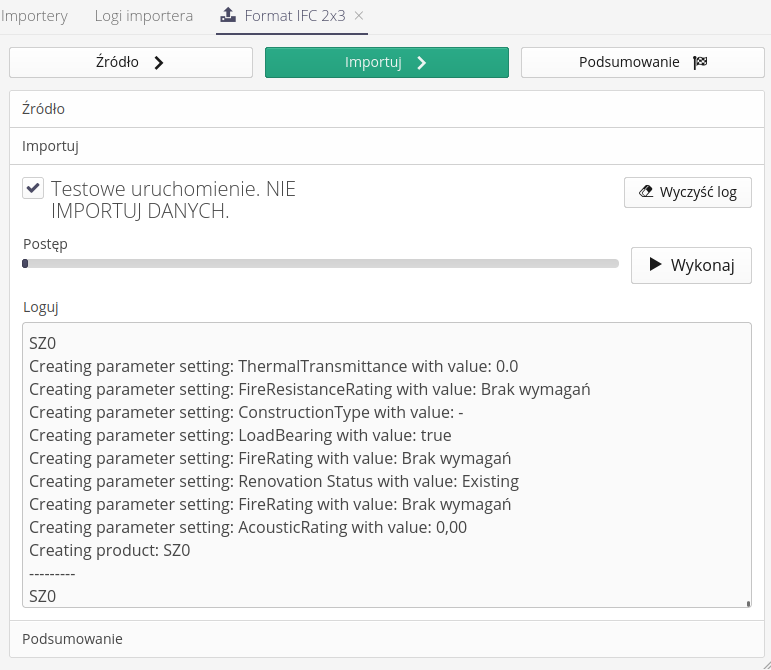Click the chevron arrow on Źródło button
Viewport: 771px width, 670px height.
(x=158, y=63)
